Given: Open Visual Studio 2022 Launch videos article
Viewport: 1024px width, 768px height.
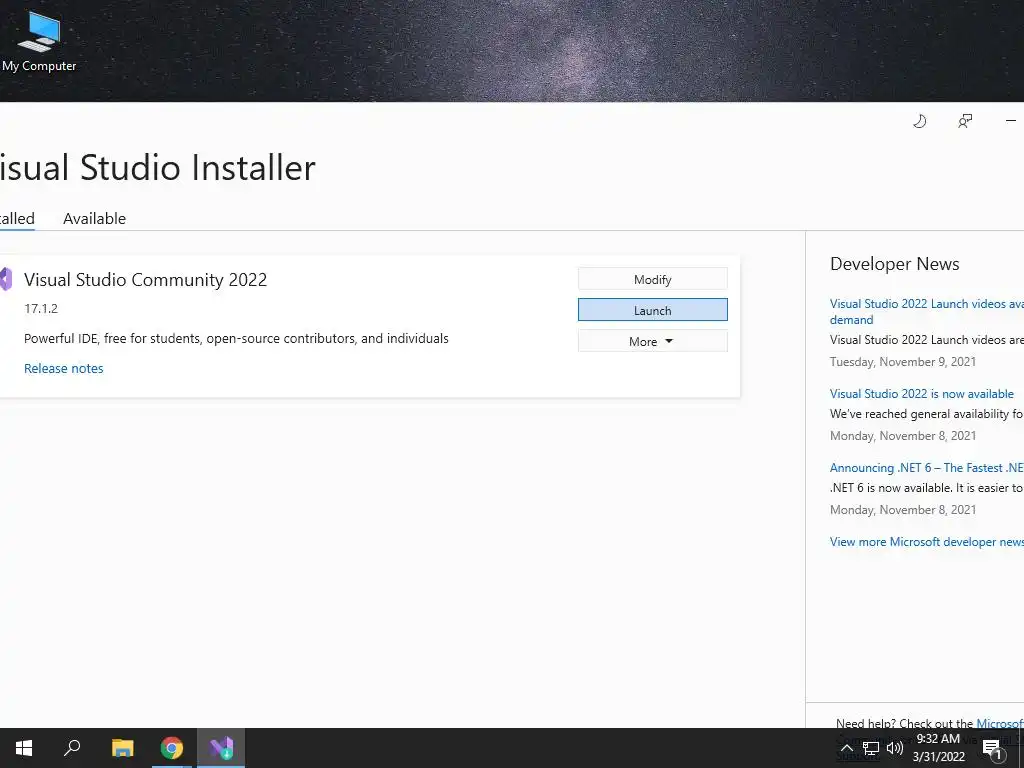Looking at the screenshot, I should pos(927,312).
